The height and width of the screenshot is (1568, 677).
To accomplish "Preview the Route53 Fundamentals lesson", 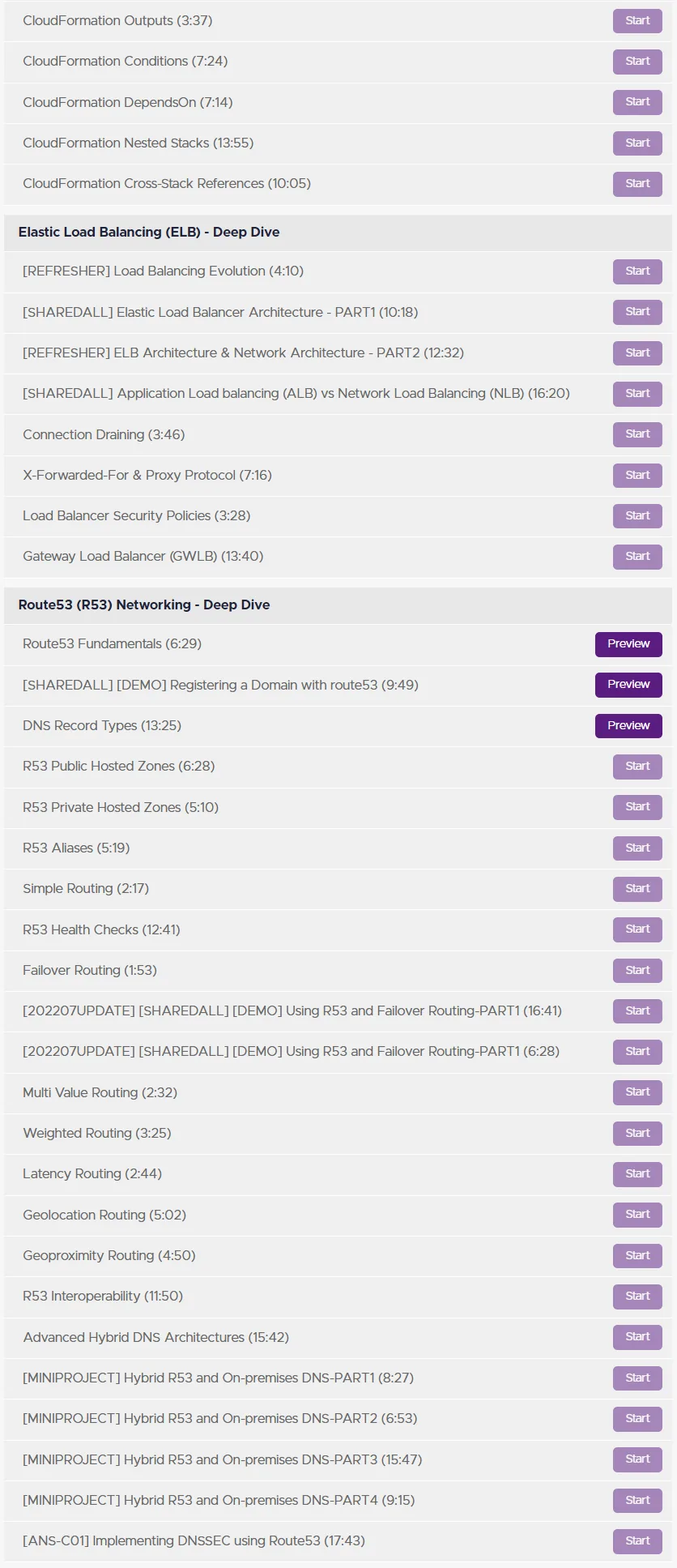I will pos(628,644).
